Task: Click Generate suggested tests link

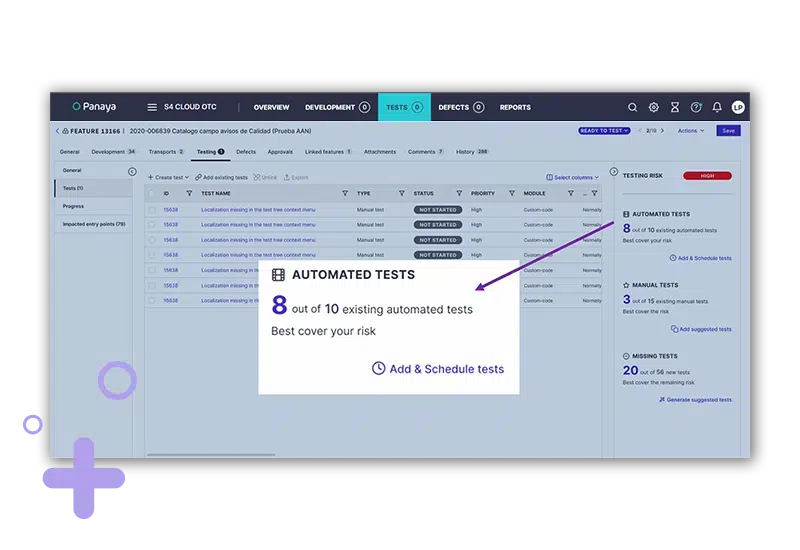Action: pos(695,399)
